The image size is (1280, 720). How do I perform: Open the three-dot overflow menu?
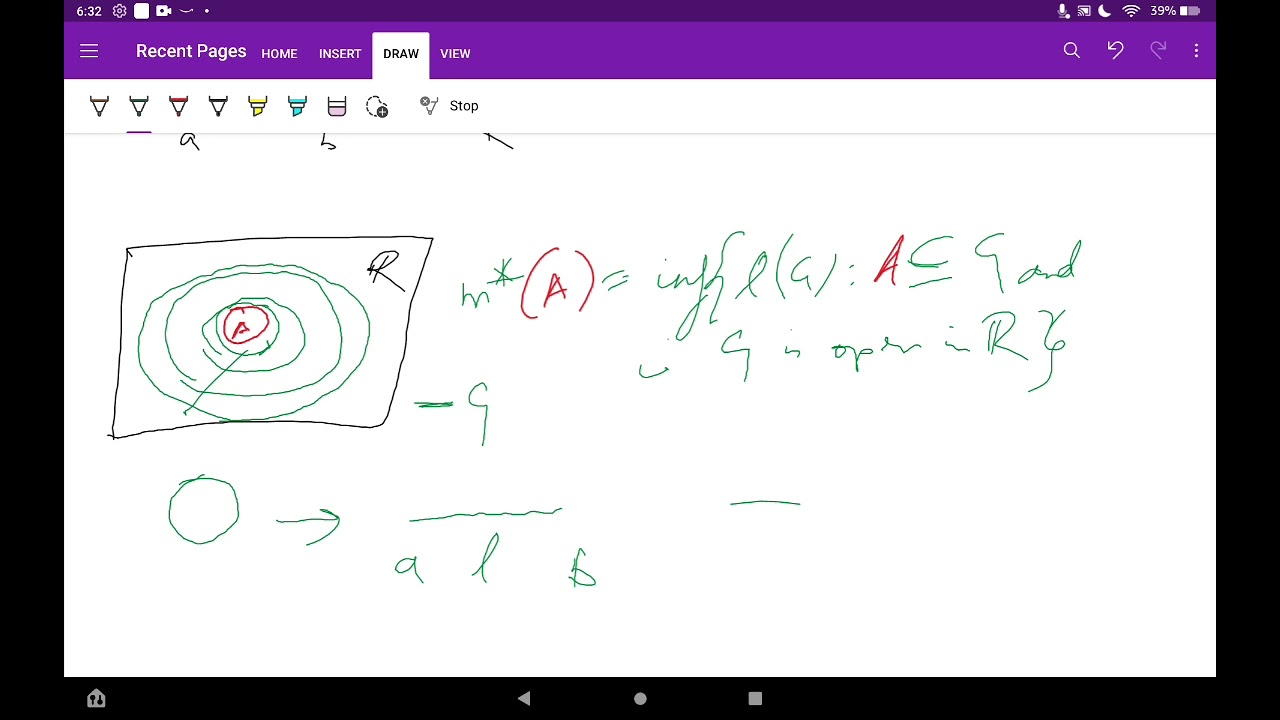(x=1196, y=50)
